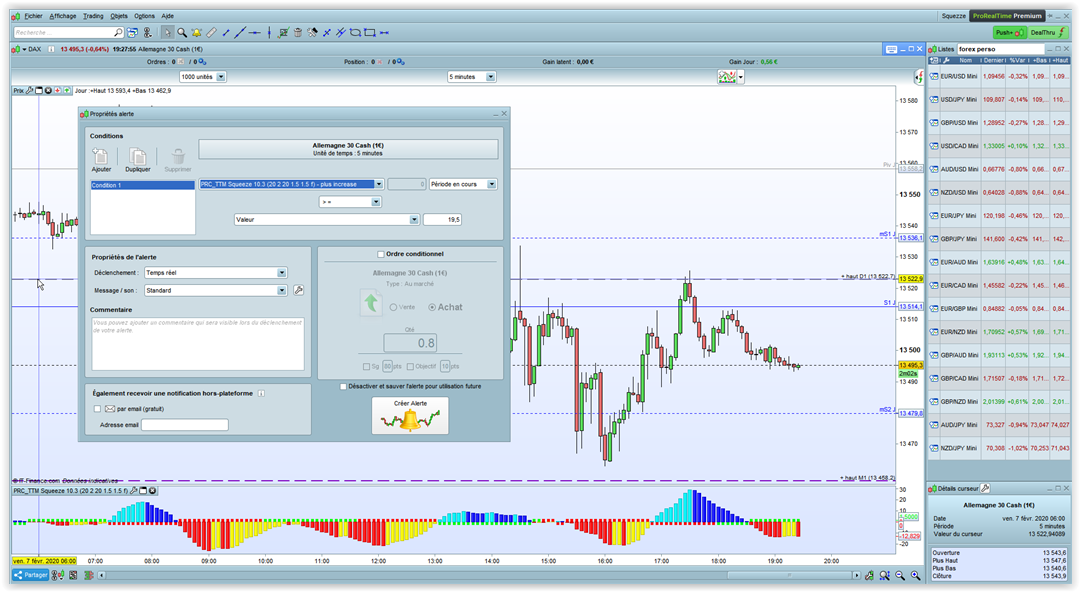Click the trash delete-objects toolbar icon
Screen dimensions: 1080x592
point(298,32)
